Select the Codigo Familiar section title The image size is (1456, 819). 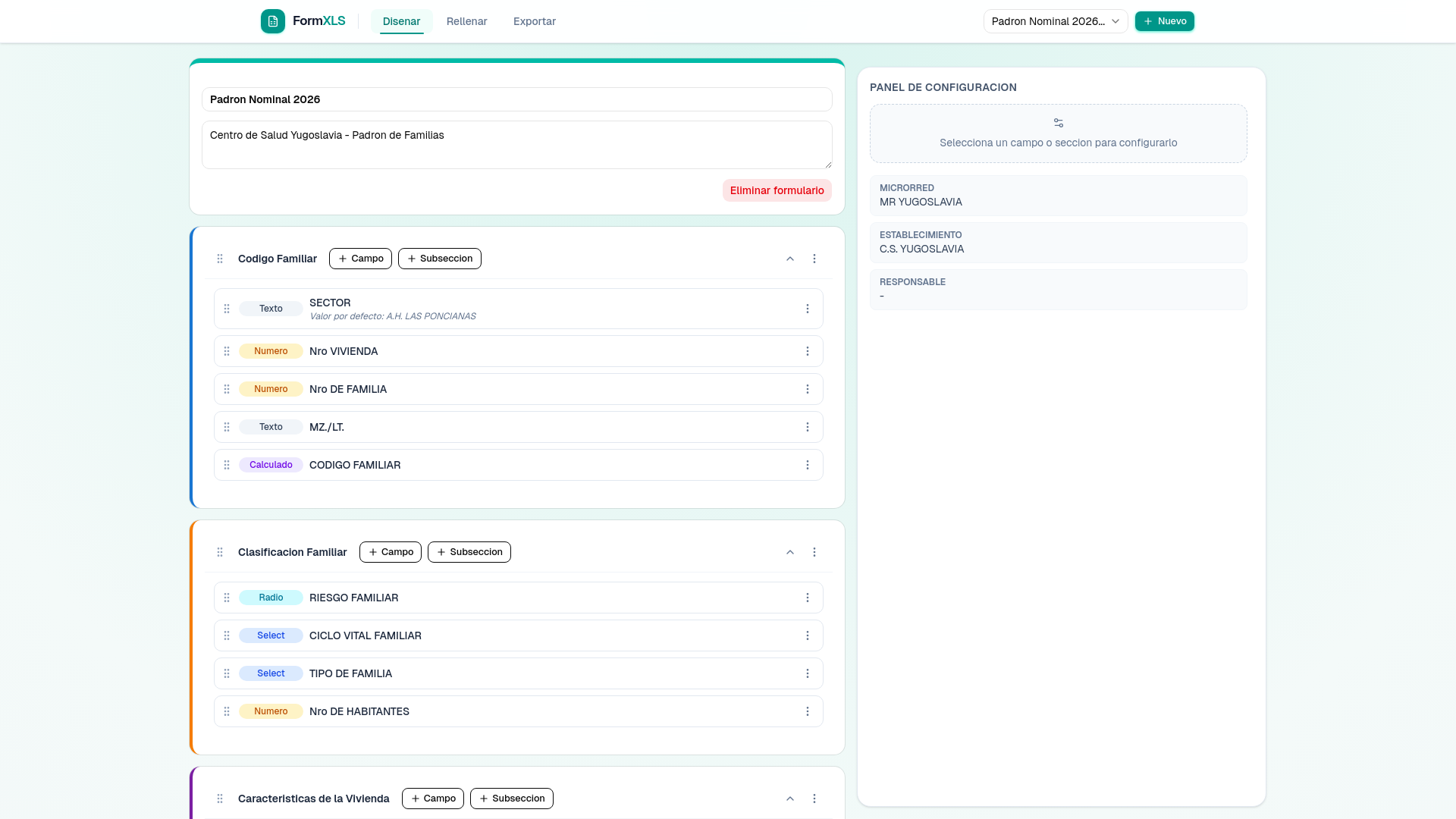pyautogui.click(x=278, y=259)
